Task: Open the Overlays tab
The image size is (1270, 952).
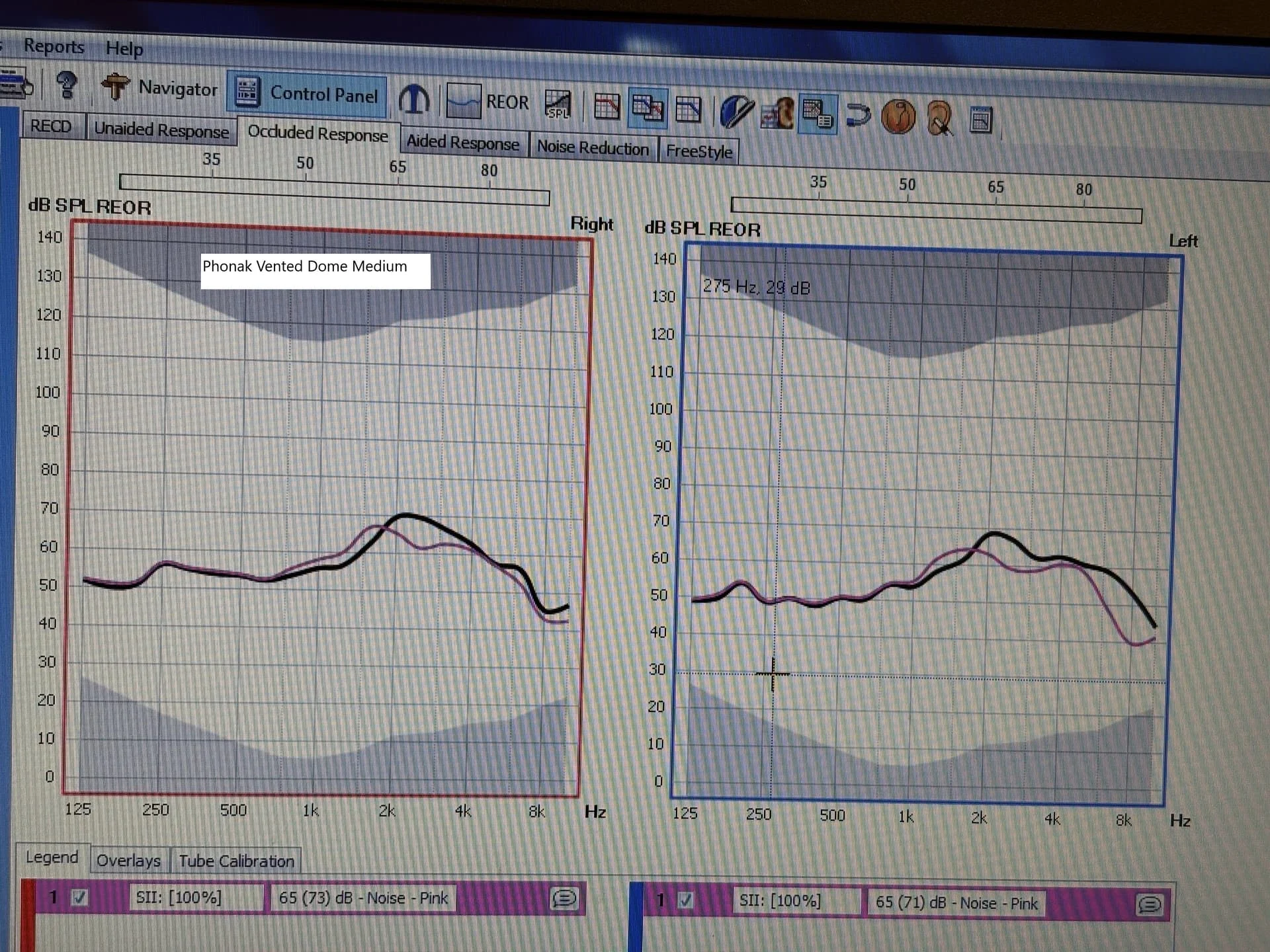Action: 128,860
